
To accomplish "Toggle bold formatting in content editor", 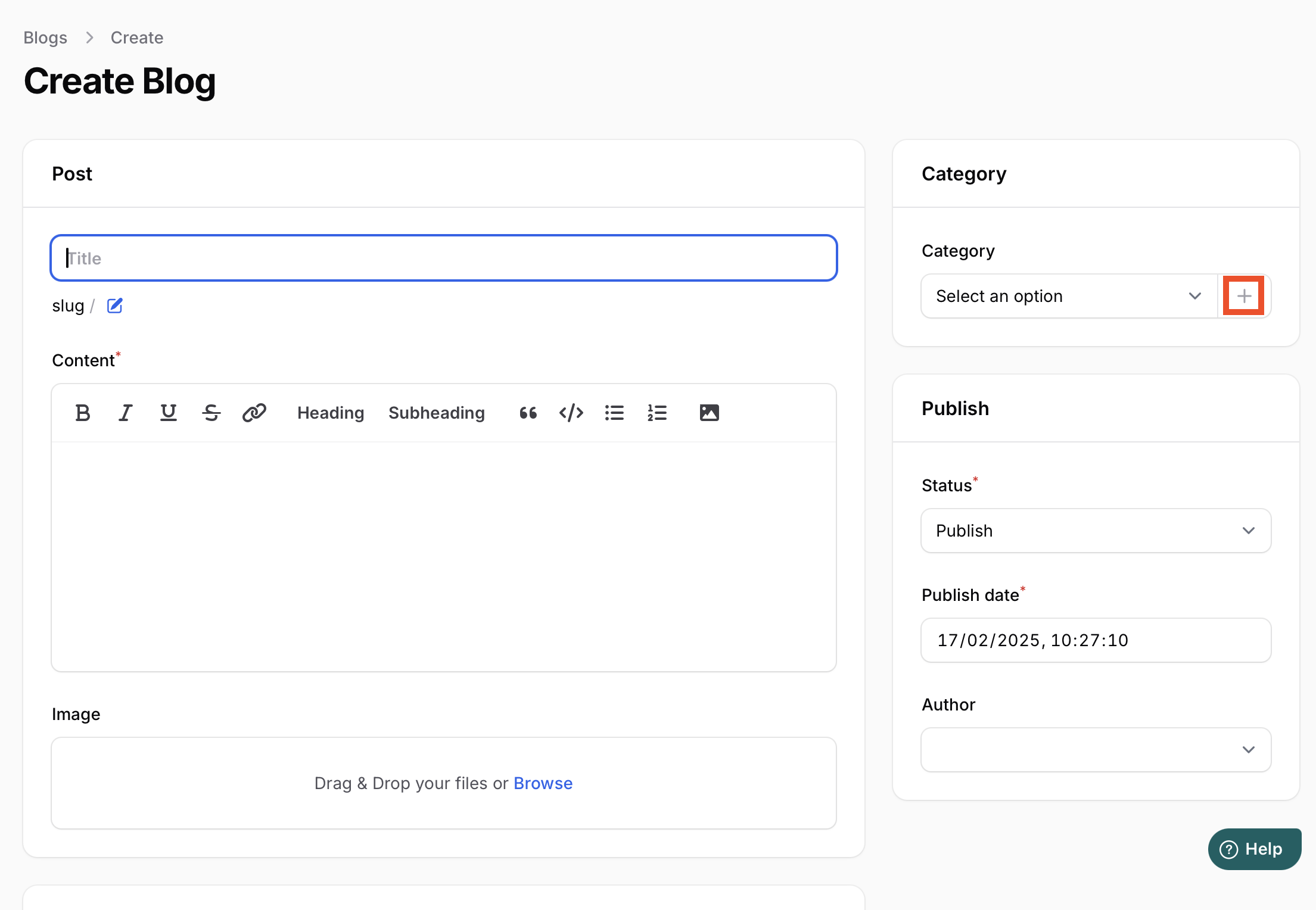I will 83,413.
